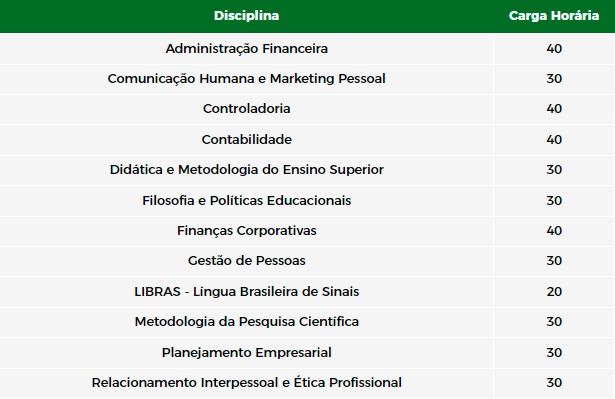Click the Contabilidade discipline cell

(246, 140)
